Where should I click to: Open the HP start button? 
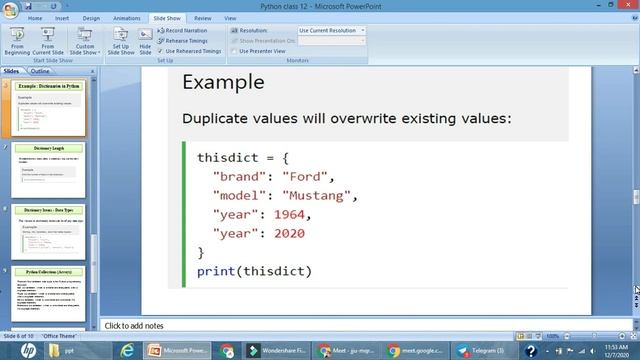[x=28, y=351]
